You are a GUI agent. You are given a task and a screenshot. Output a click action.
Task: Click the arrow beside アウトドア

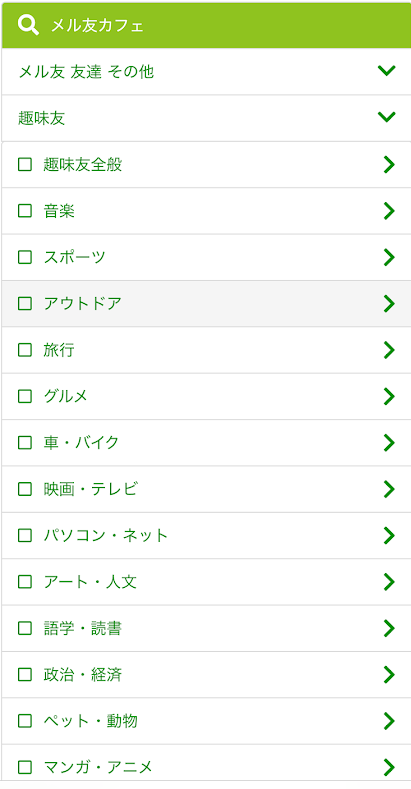coord(388,303)
